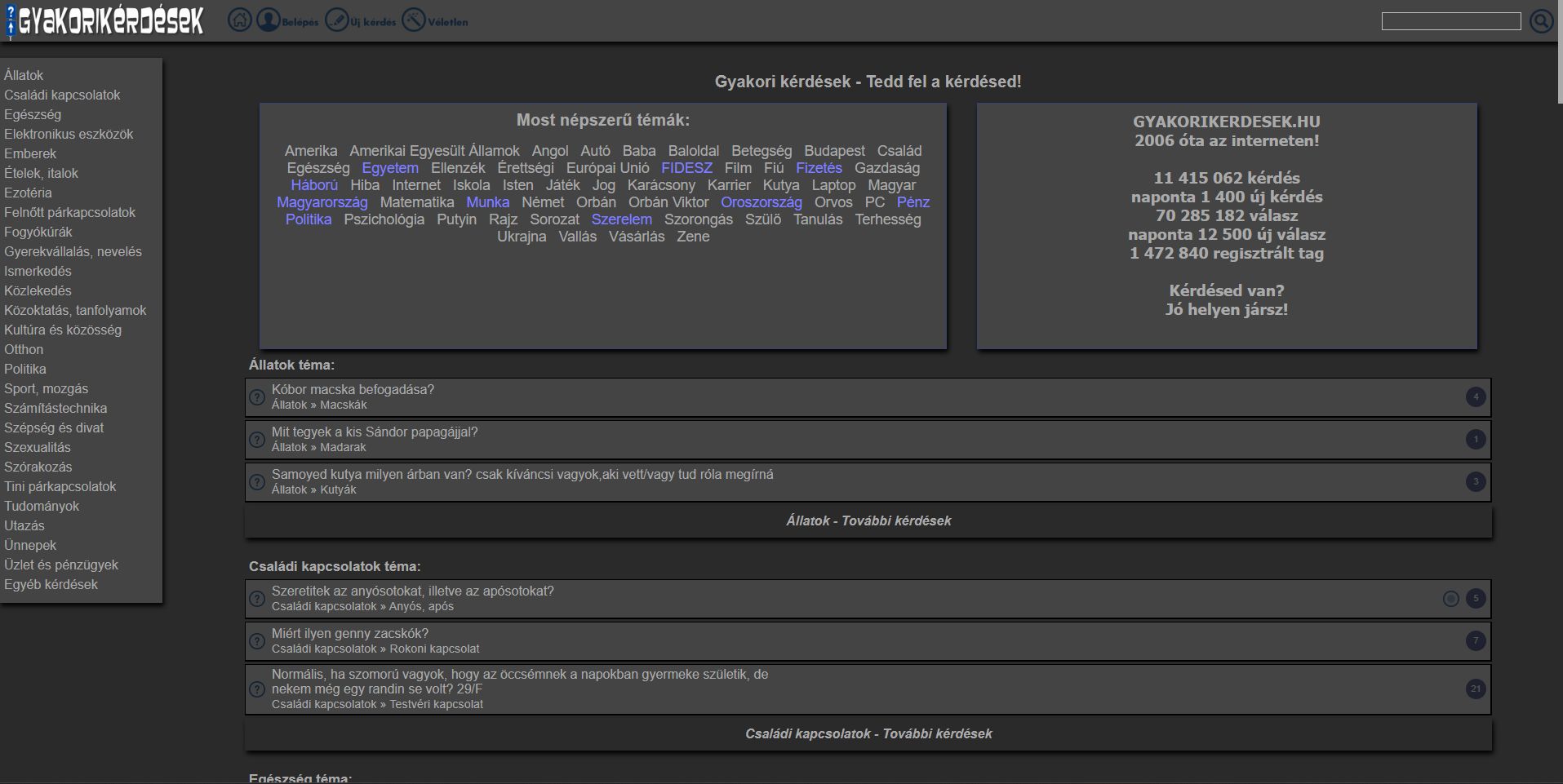Click the Terhesség topic tag

tap(888, 219)
